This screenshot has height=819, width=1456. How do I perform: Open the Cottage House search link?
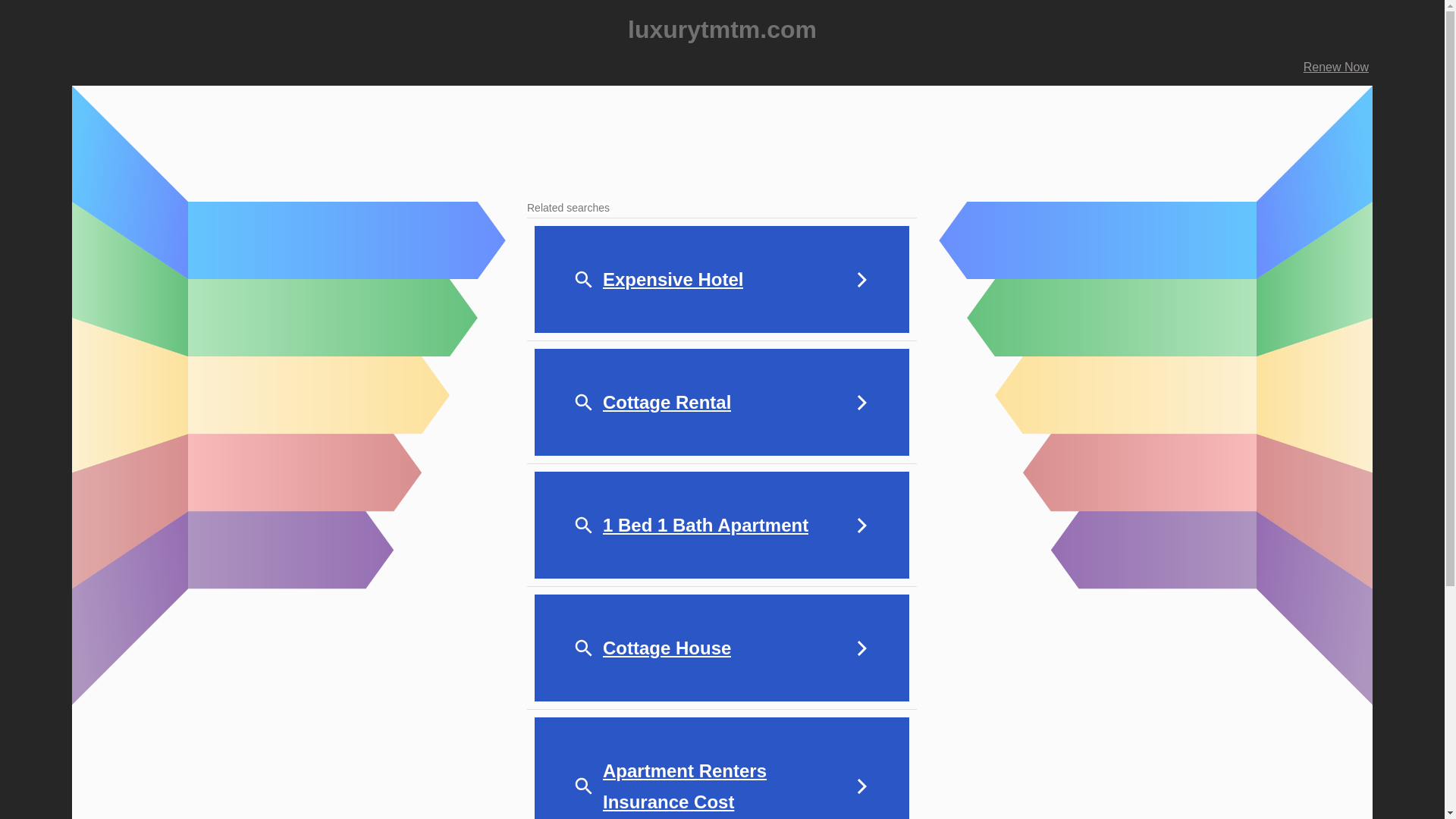(x=667, y=648)
